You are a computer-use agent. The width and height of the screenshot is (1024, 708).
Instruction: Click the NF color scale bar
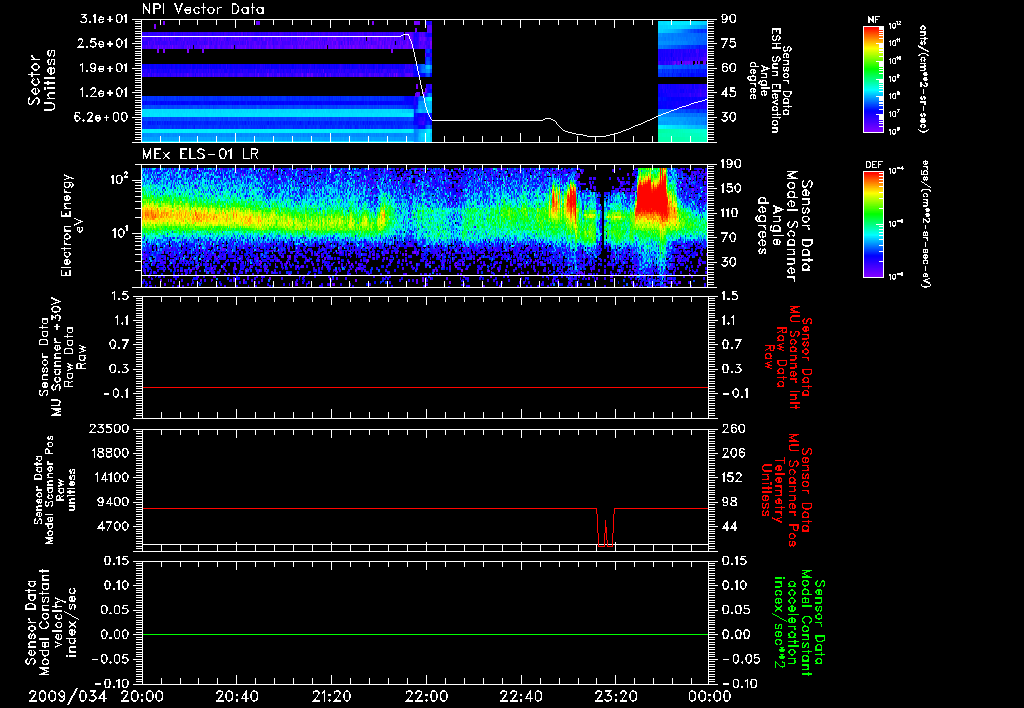point(873,78)
